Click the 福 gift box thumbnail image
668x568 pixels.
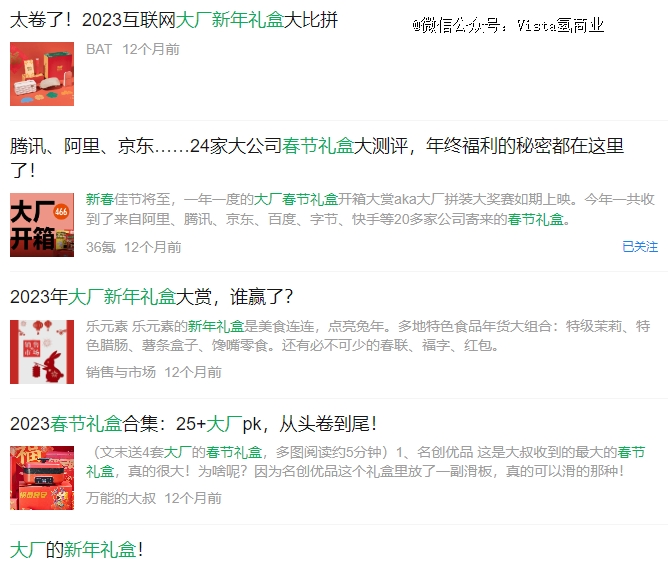(42, 478)
